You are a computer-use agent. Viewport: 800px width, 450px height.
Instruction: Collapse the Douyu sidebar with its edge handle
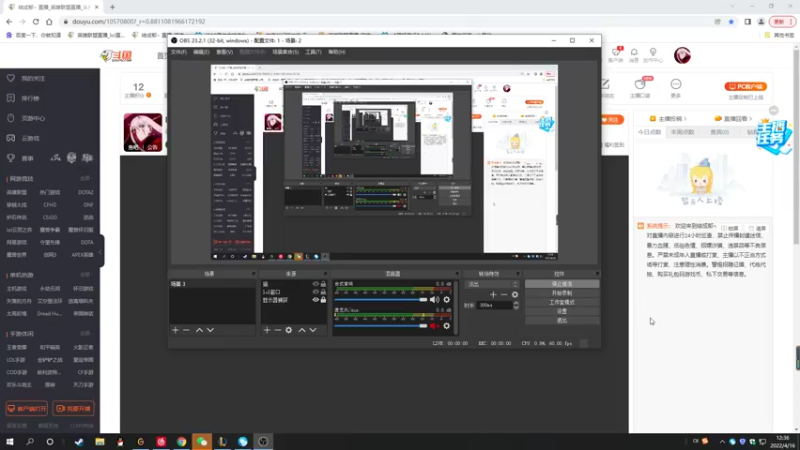pyautogui.click(x=101, y=251)
